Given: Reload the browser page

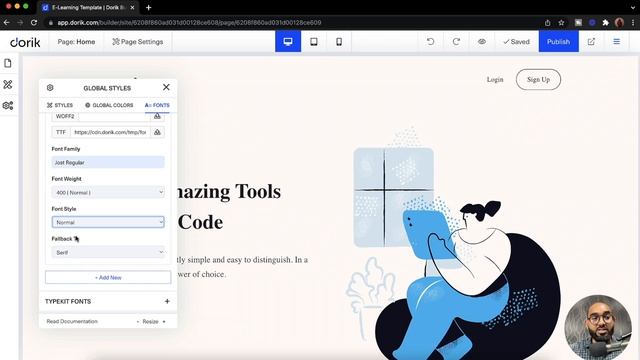Looking at the screenshot, I should pos(34,23).
